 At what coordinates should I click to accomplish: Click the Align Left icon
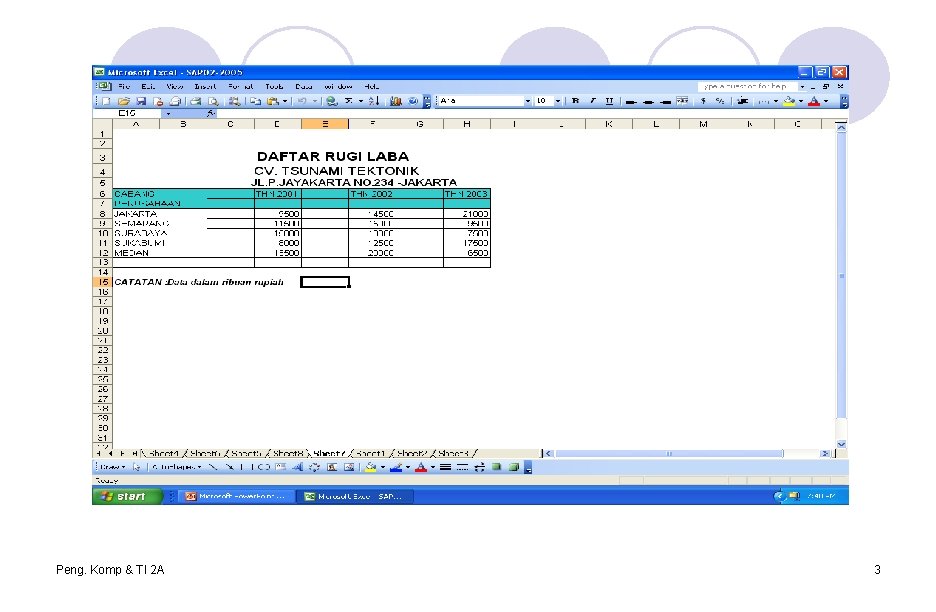click(x=631, y=102)
